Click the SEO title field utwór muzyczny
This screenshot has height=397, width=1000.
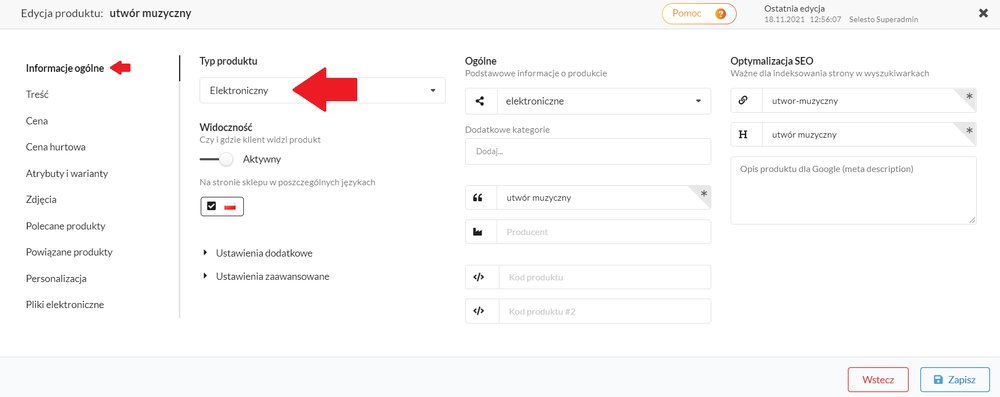869,135
